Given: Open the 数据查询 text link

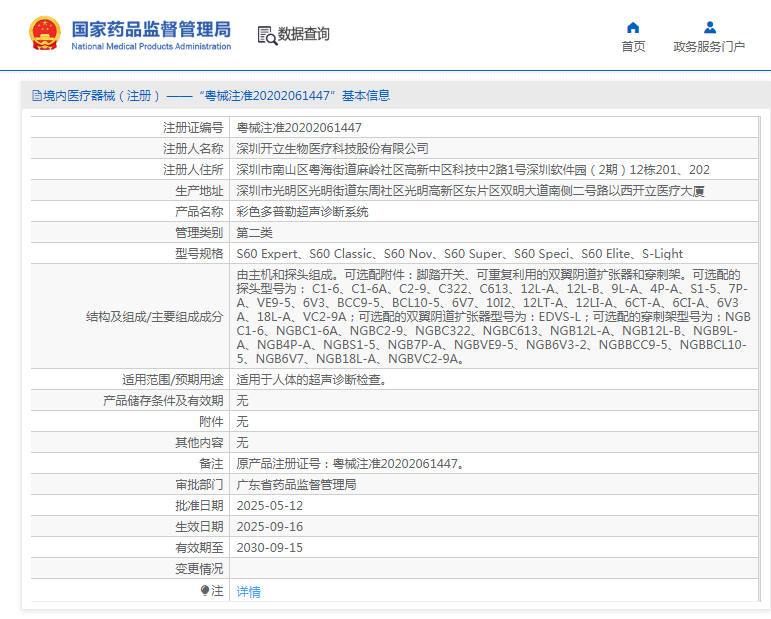Looking at the screenshot, I should coord(304,34).
